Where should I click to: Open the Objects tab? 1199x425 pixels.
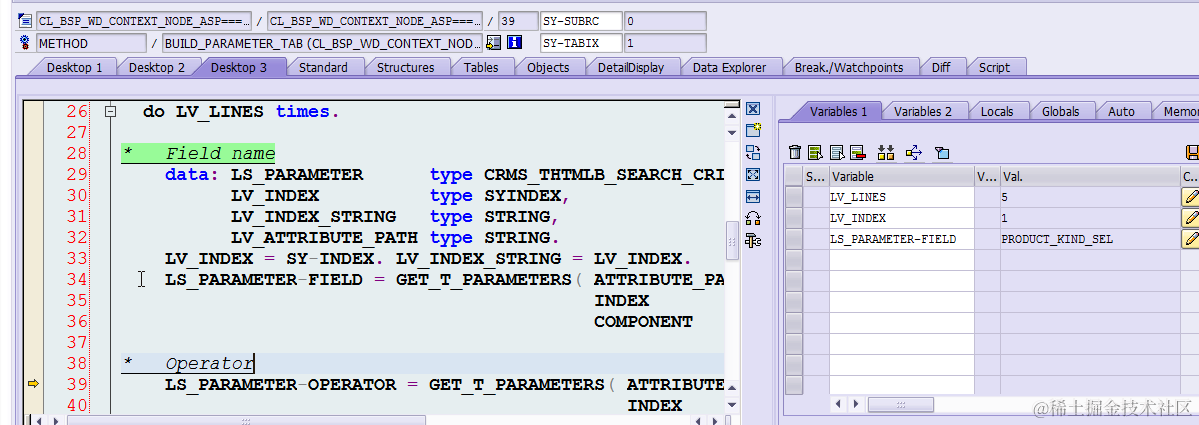(548, 67)
